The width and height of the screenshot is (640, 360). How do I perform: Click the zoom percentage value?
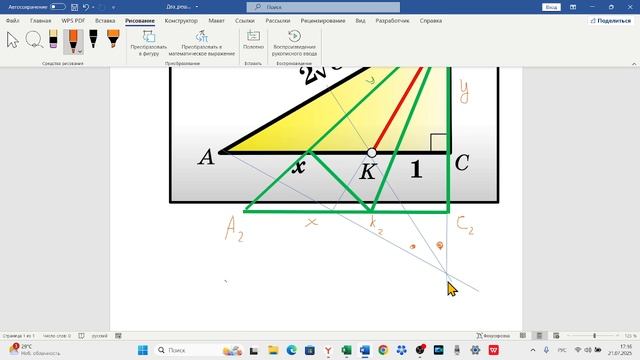click(x=630, y=336)
